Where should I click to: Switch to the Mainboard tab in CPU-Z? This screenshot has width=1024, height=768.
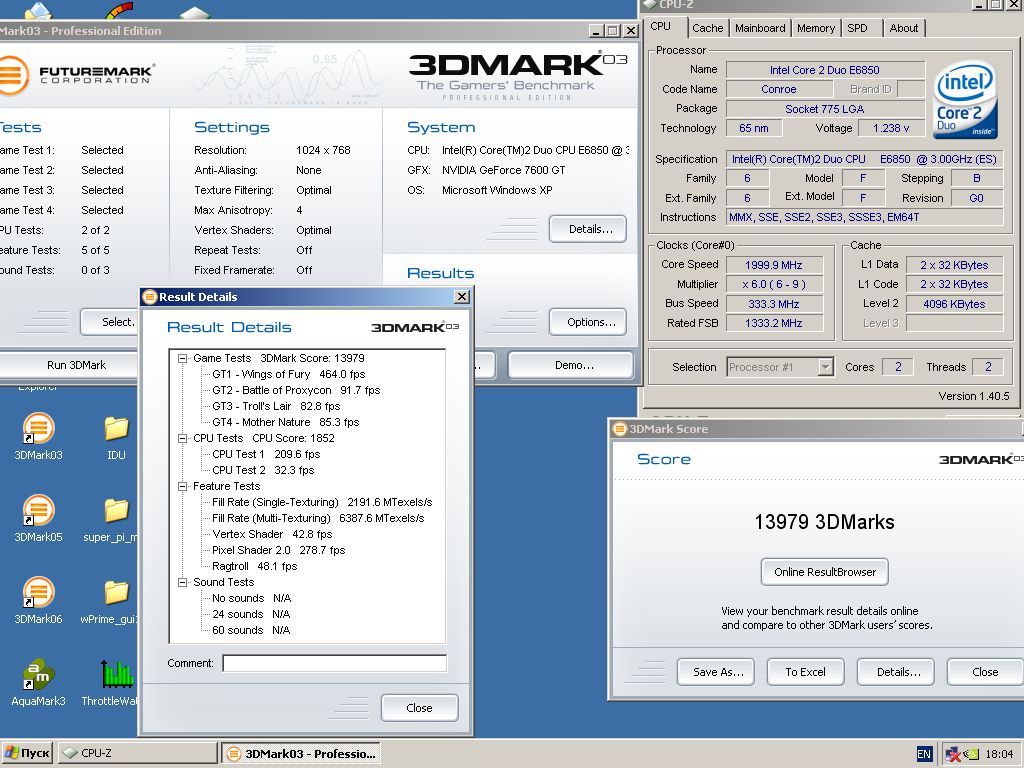[x=760, y=28]
